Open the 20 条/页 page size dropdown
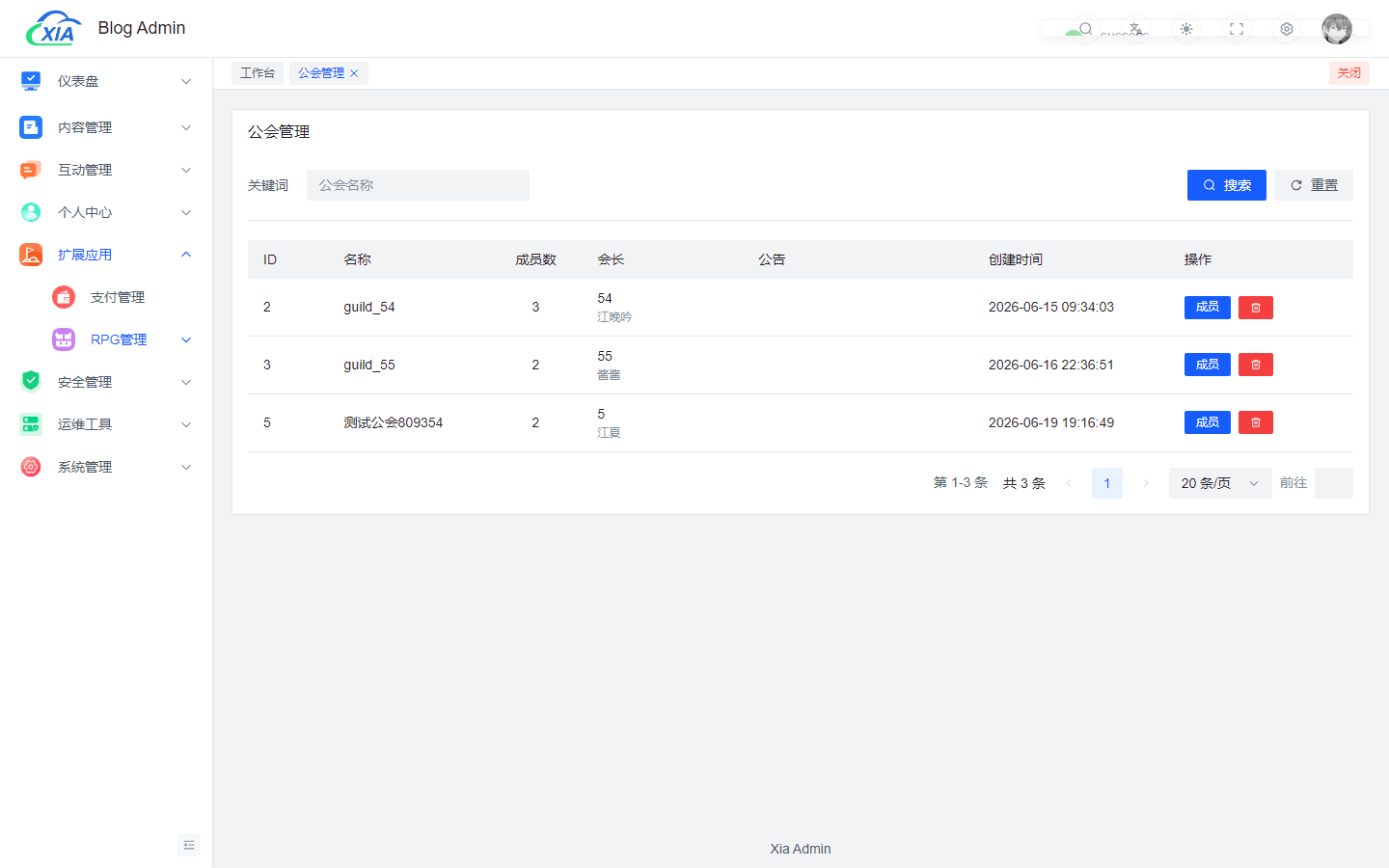The image size is (1389, 868). [1220, 483]
